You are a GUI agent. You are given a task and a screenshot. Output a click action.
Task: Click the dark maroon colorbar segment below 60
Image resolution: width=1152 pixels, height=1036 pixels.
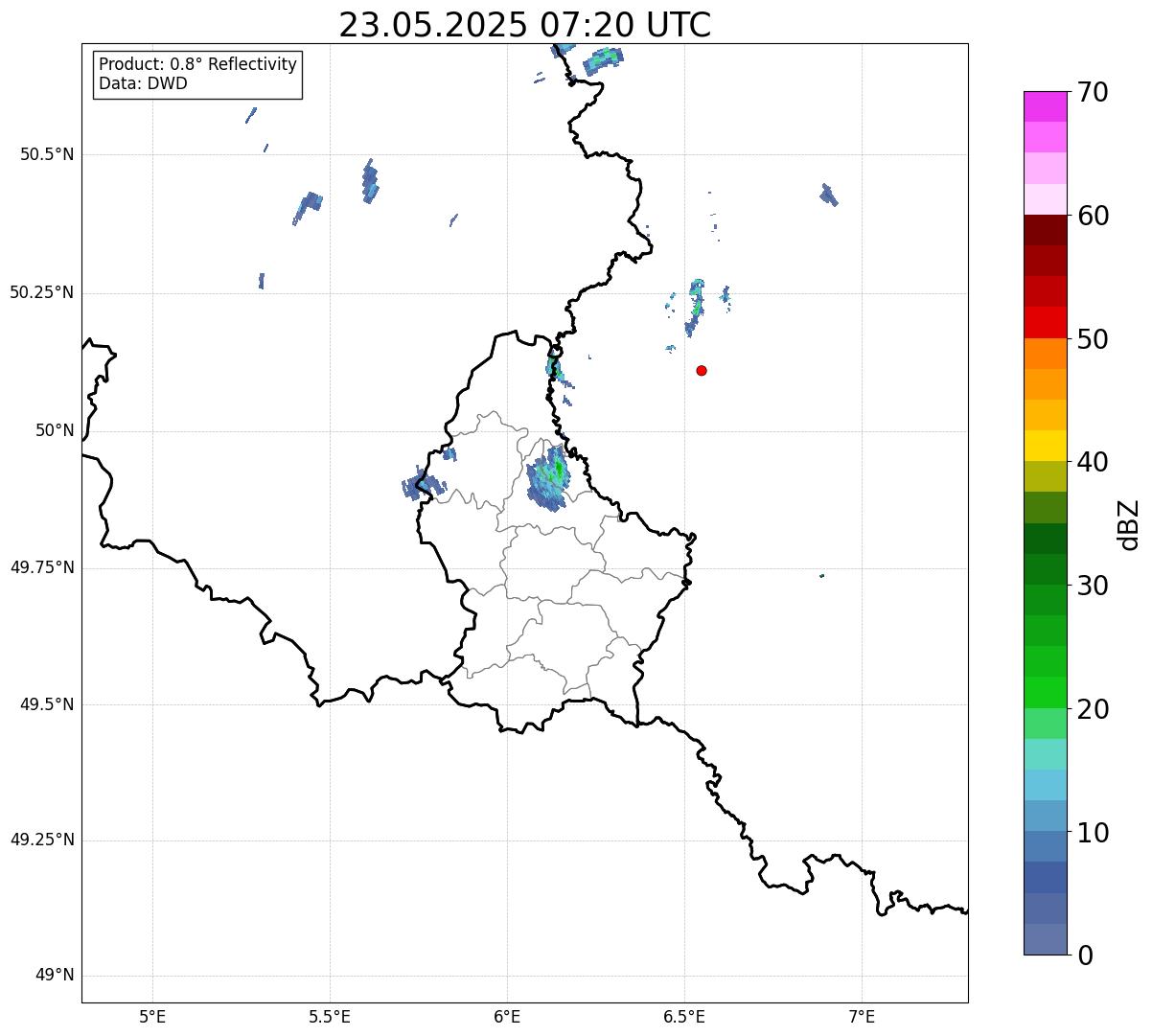tap(1045, 230)
